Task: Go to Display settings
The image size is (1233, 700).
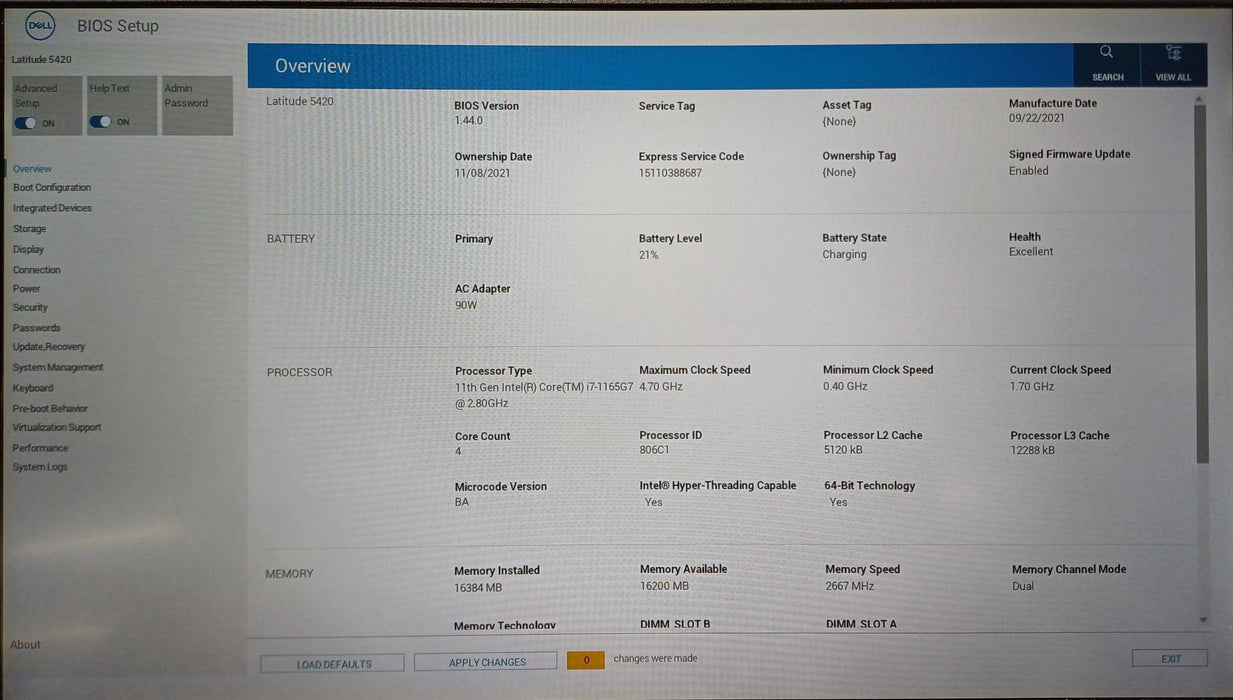Action: pyautogui.click(x=28, y=249)
